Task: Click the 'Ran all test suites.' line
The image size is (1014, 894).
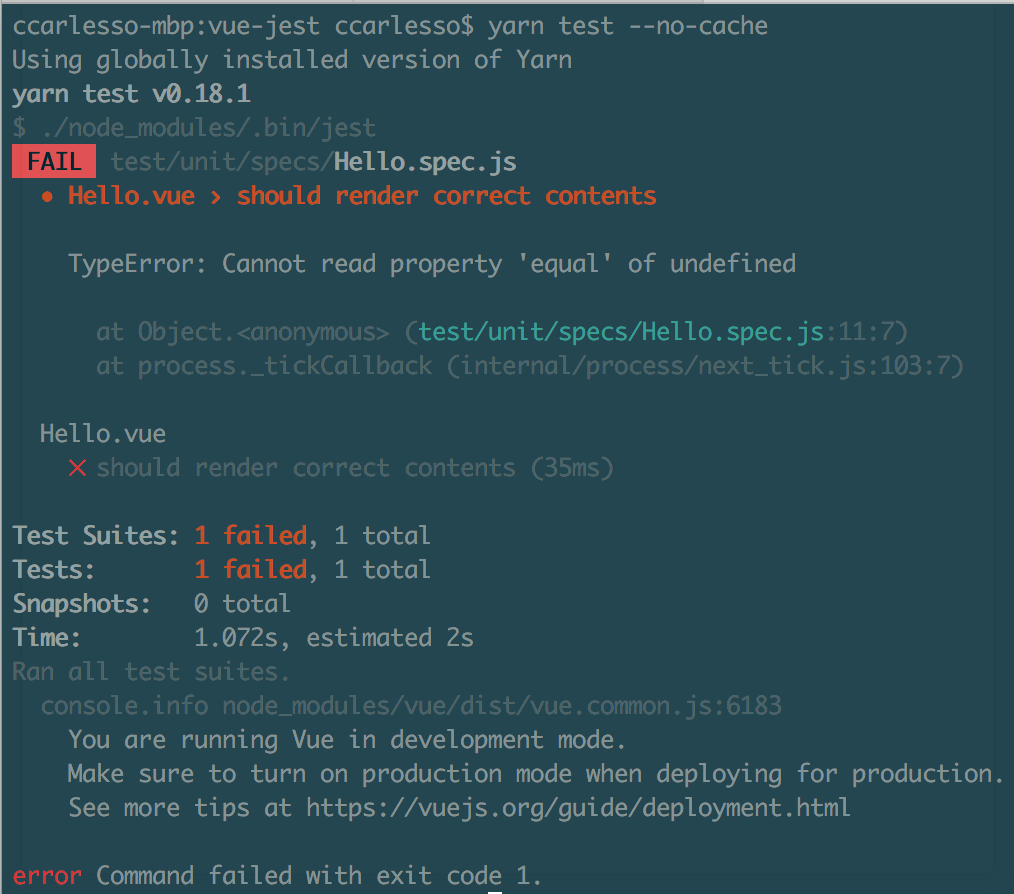Action: coord(151,672)
